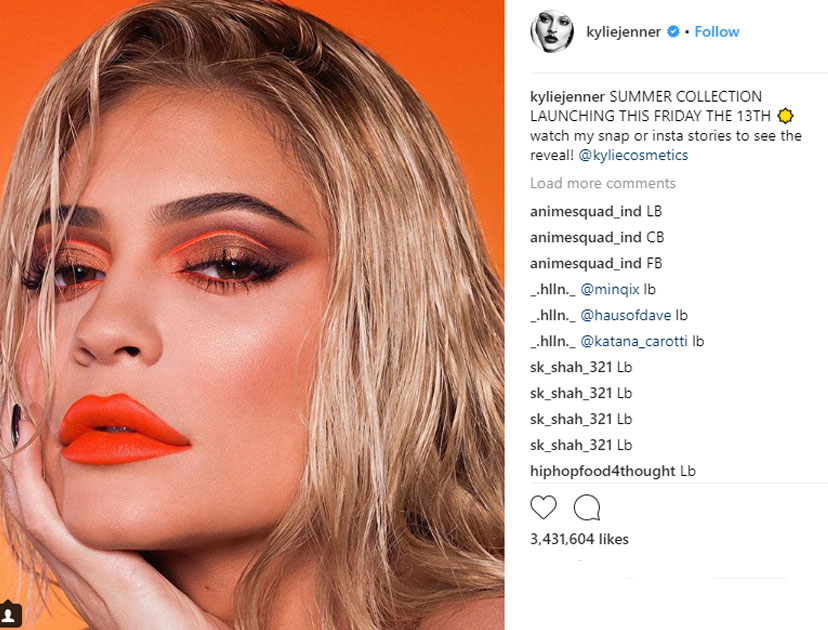
Task: Click the post photo of the model
Action: click(252, 315)
